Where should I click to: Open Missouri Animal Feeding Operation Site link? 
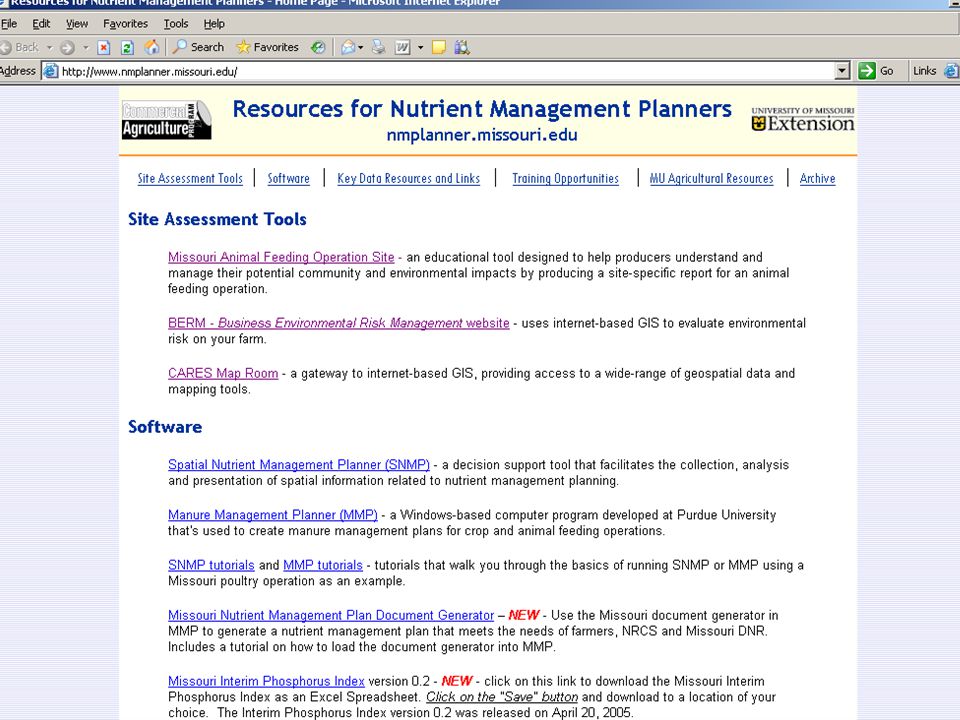tap(281, 257)
